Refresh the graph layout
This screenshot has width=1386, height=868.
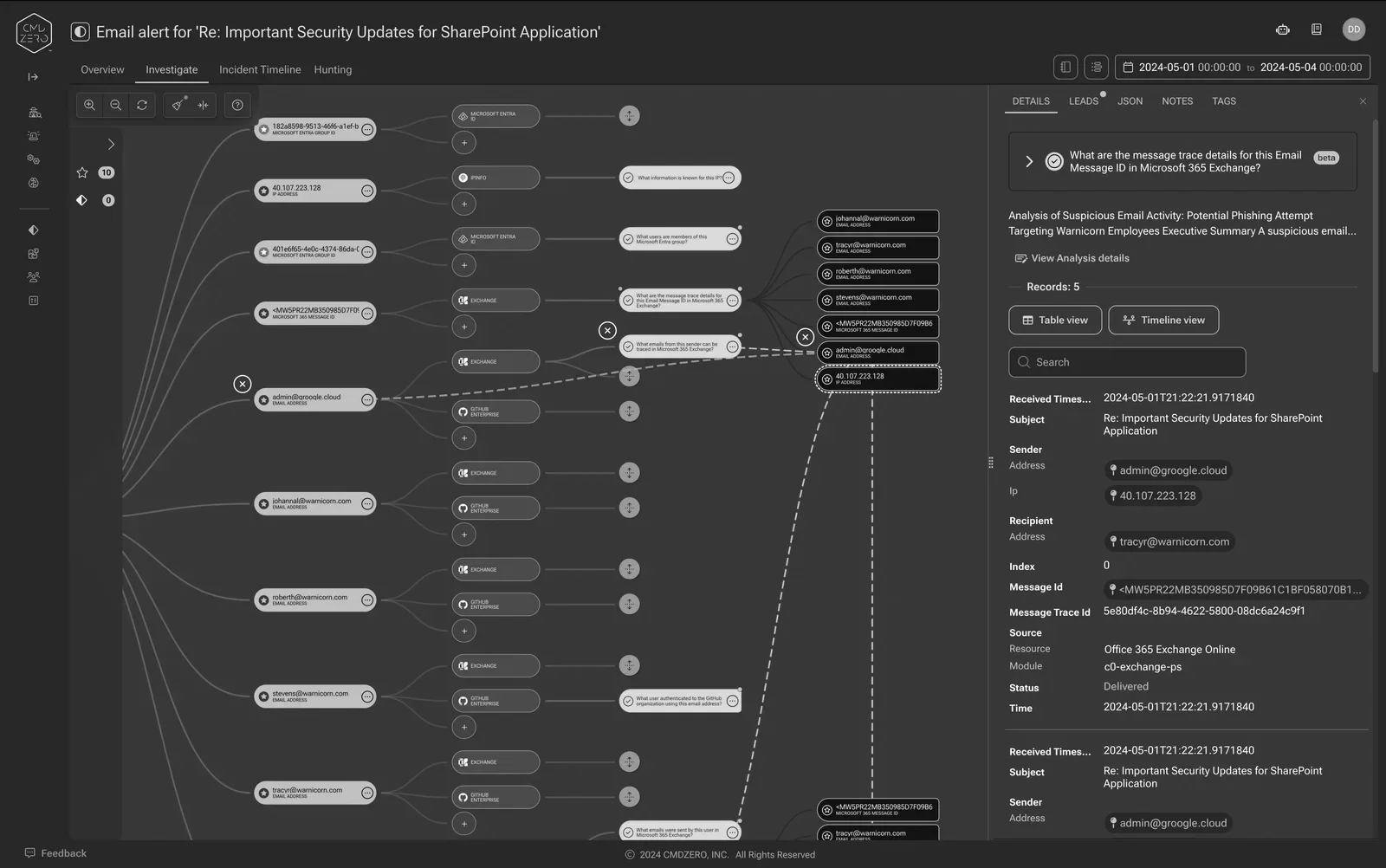coord(142,105)
